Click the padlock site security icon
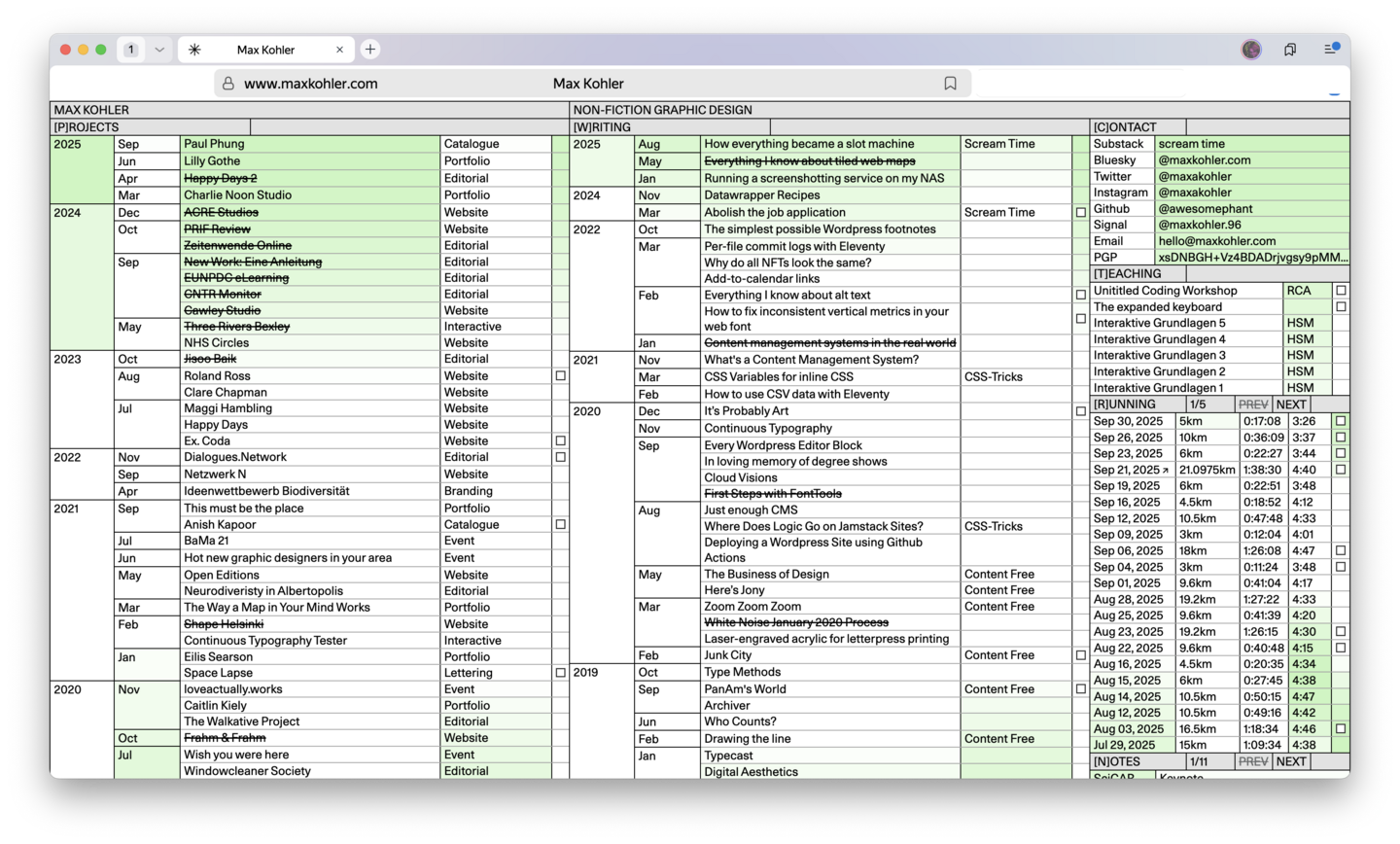Screen dimensions: 1400x844 tap(228, 84)
